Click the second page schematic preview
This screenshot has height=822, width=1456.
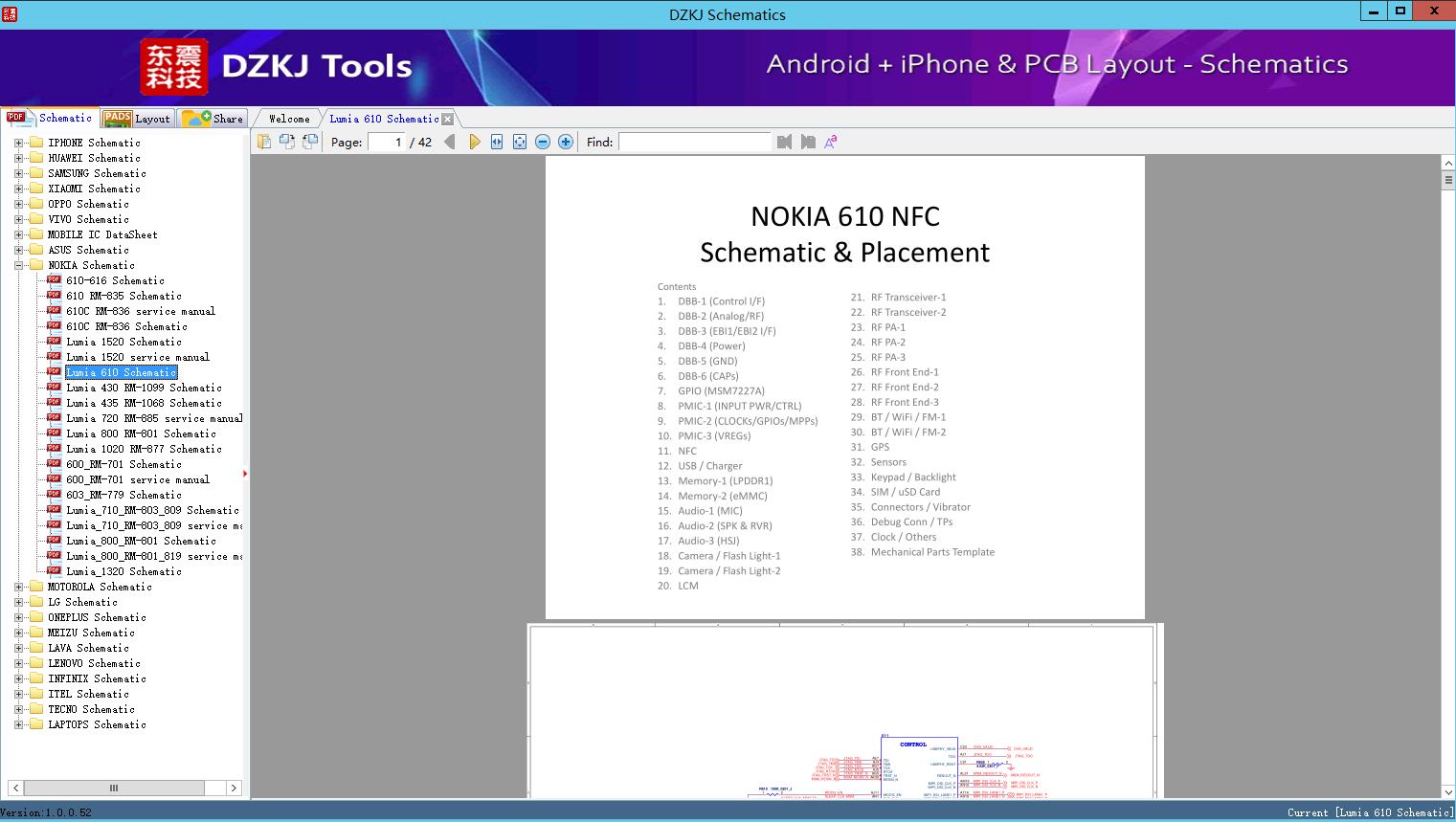844,711
